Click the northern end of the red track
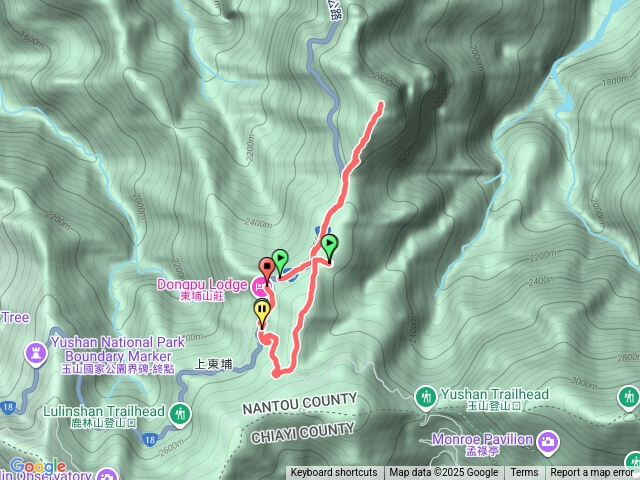 381,104
